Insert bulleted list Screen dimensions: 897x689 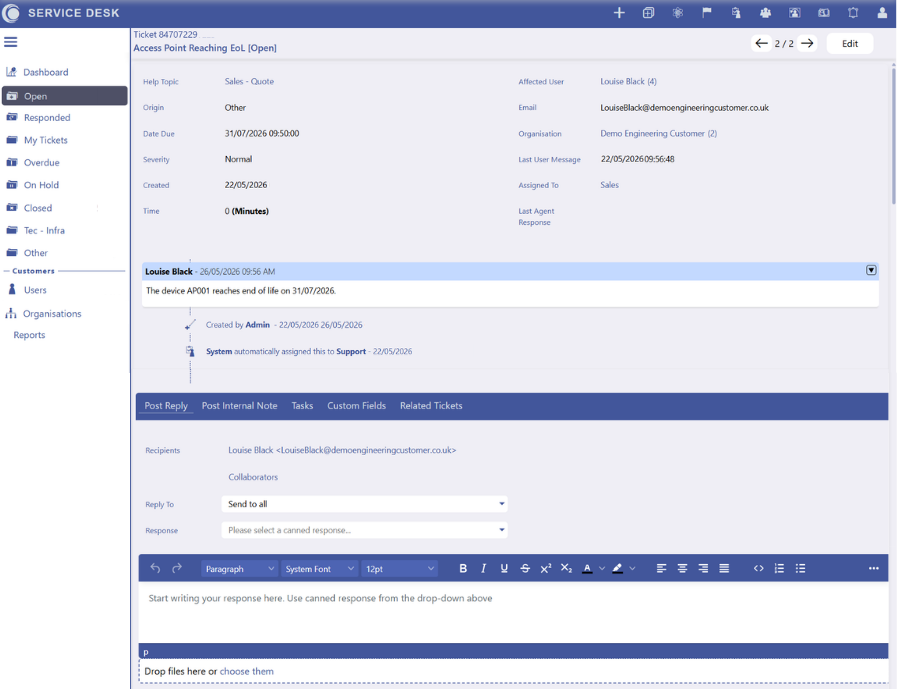800,568
